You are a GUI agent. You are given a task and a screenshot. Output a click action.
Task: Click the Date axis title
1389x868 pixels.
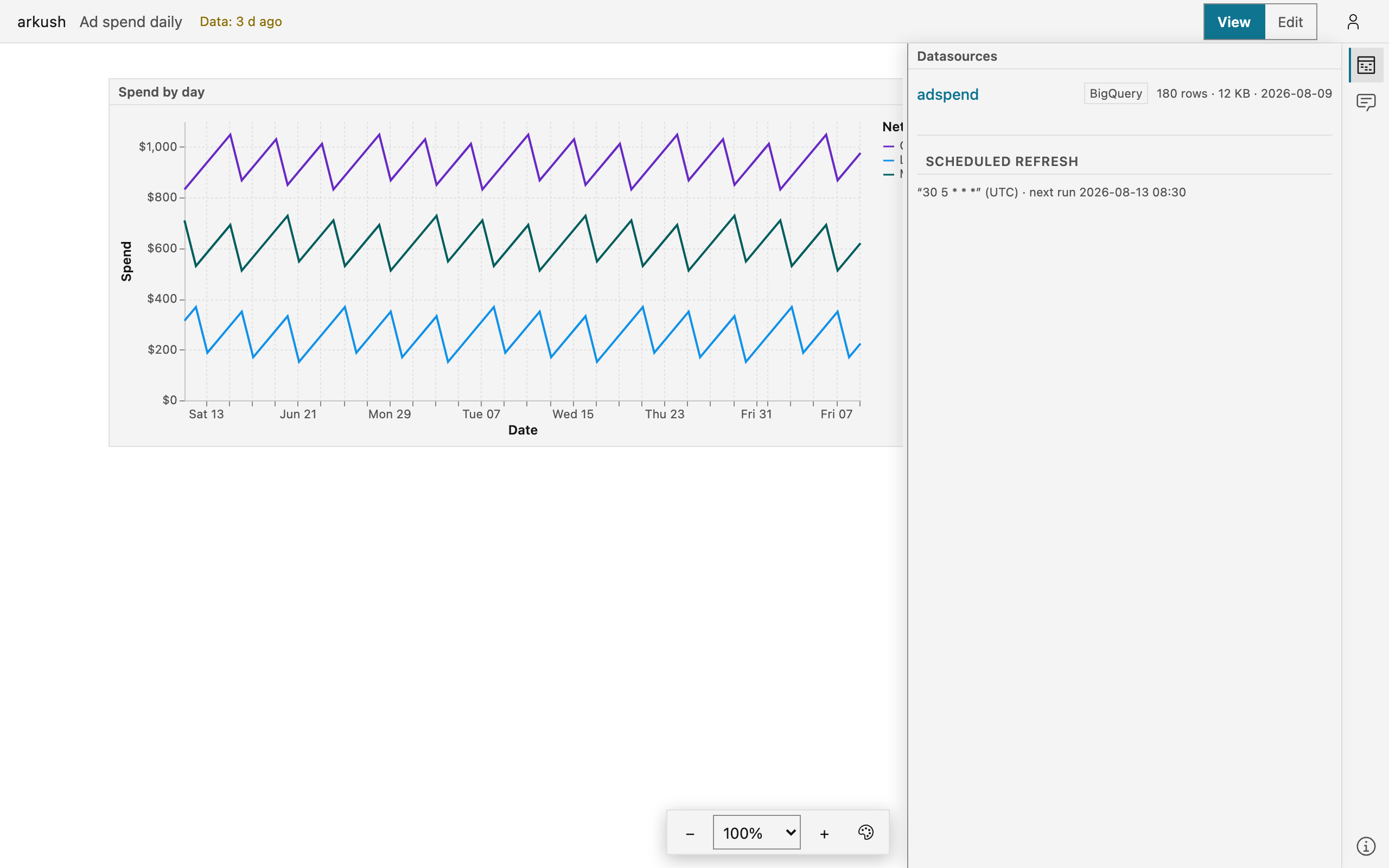pyautogui.click(x=523, y=430)
